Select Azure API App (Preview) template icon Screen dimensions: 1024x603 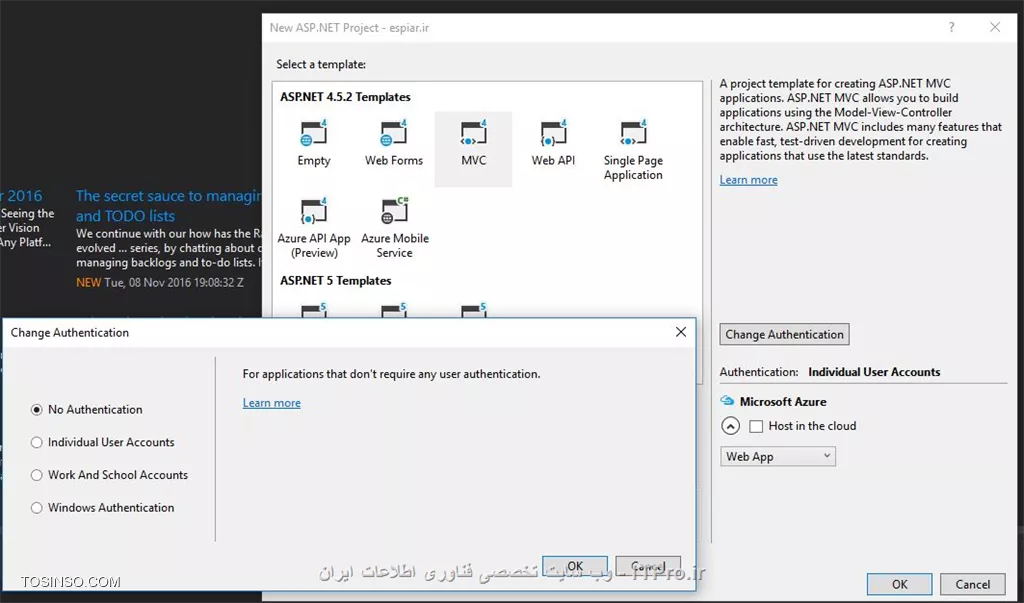(313, 211)
